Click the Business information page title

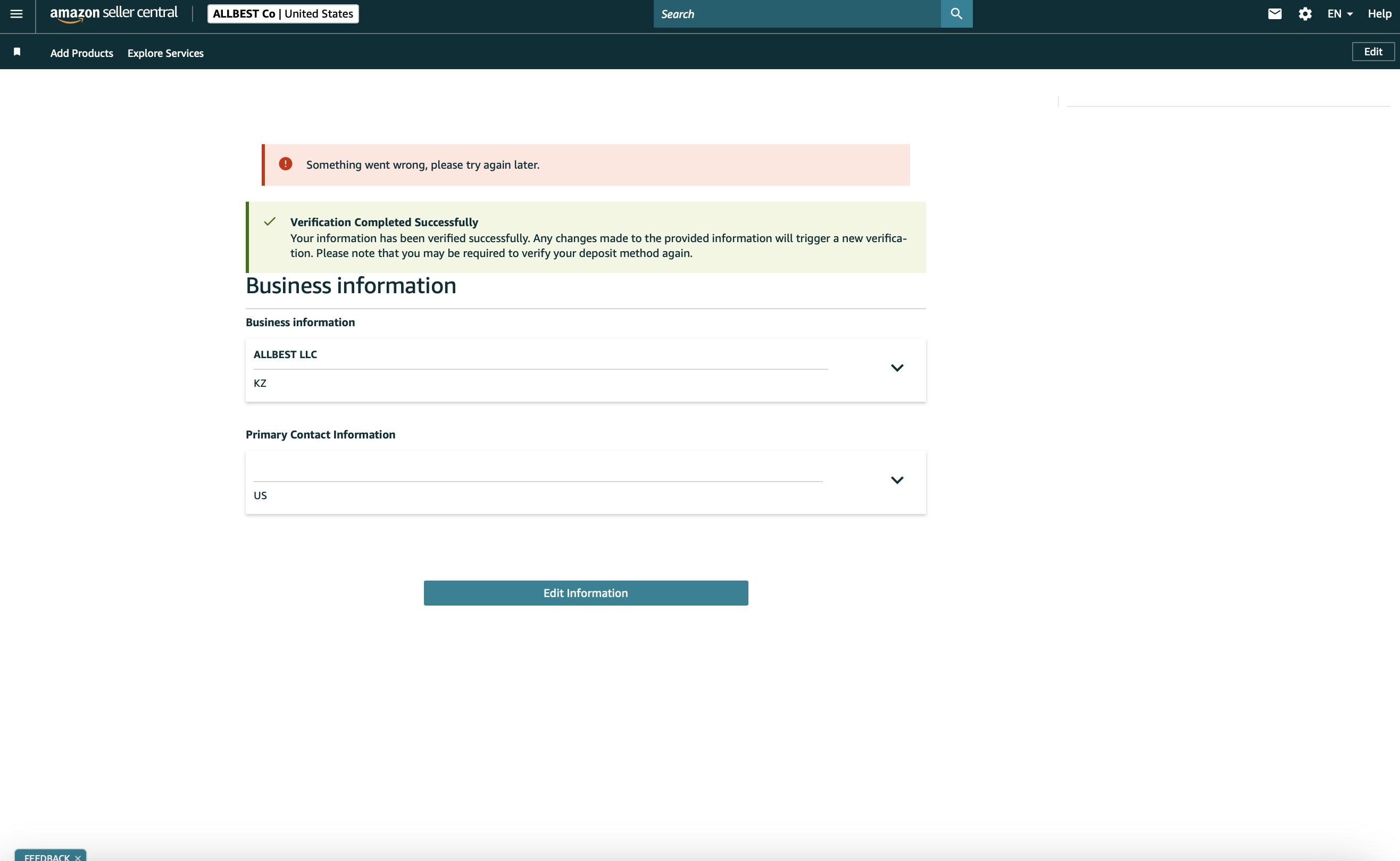coord(351,285)
